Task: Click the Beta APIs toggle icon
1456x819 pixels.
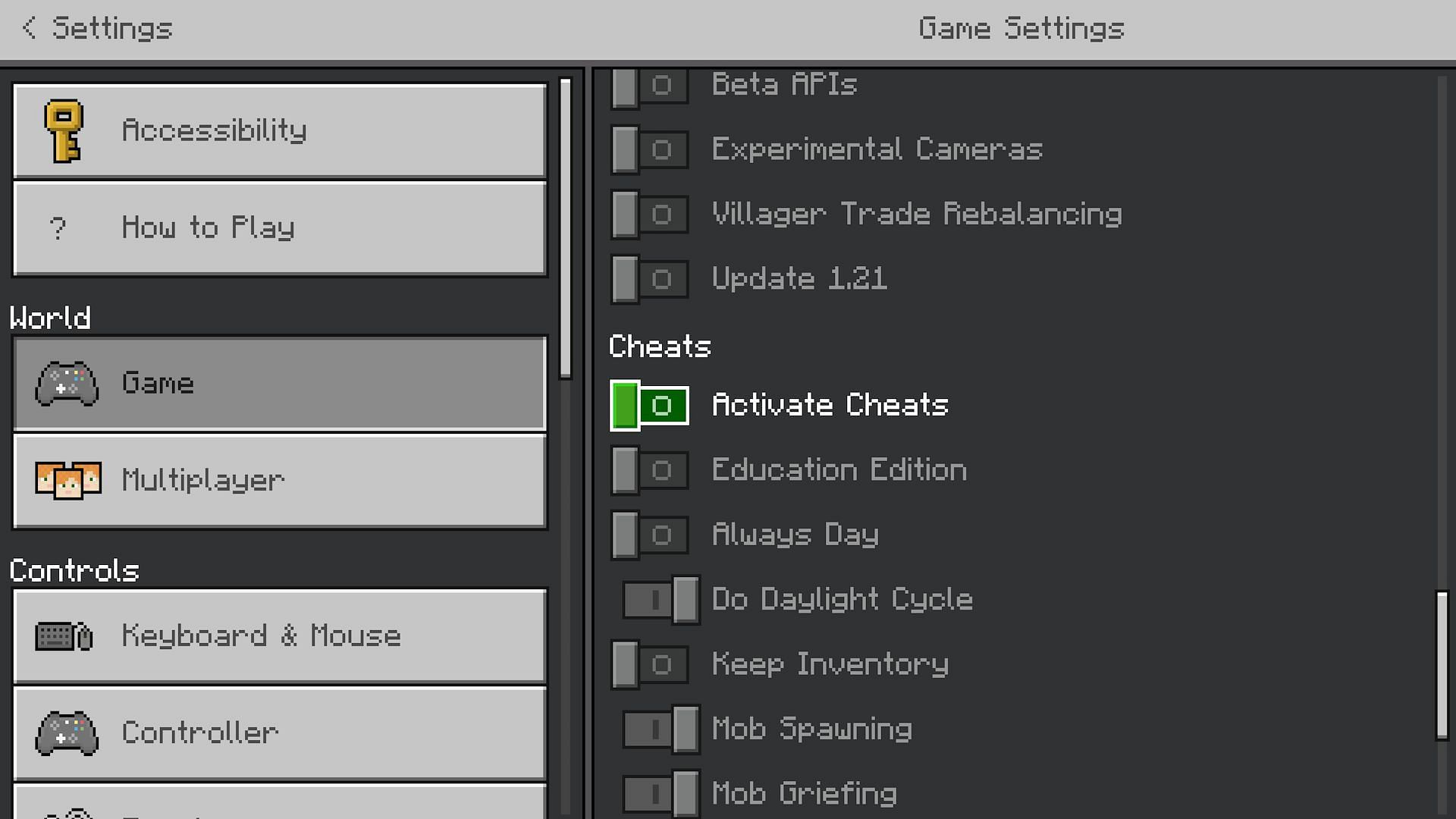Action: (x=649, y=84)
